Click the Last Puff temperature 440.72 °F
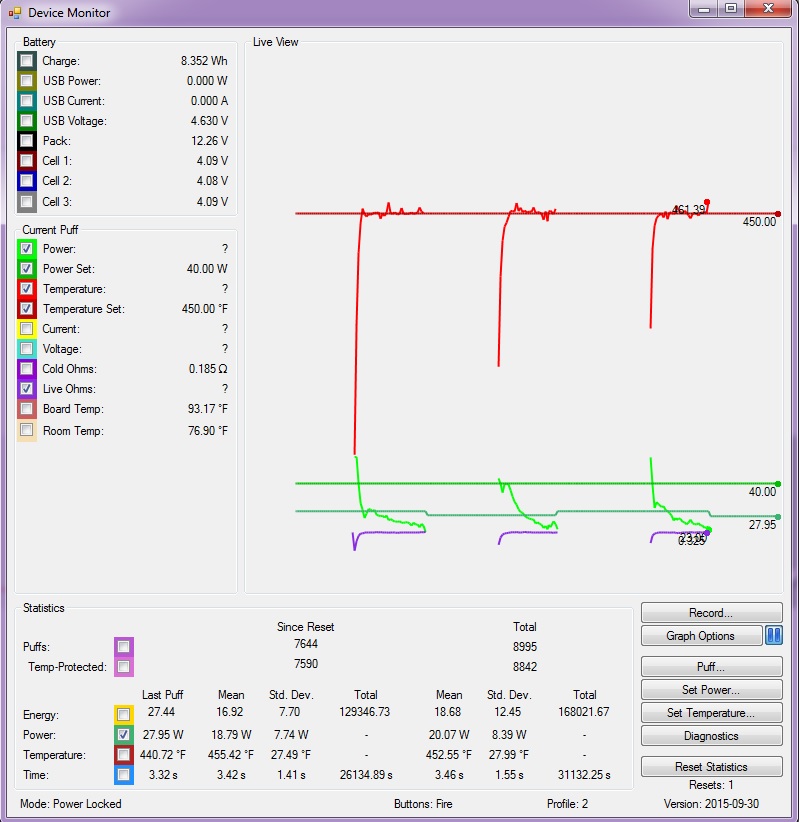 coord(163,755)
